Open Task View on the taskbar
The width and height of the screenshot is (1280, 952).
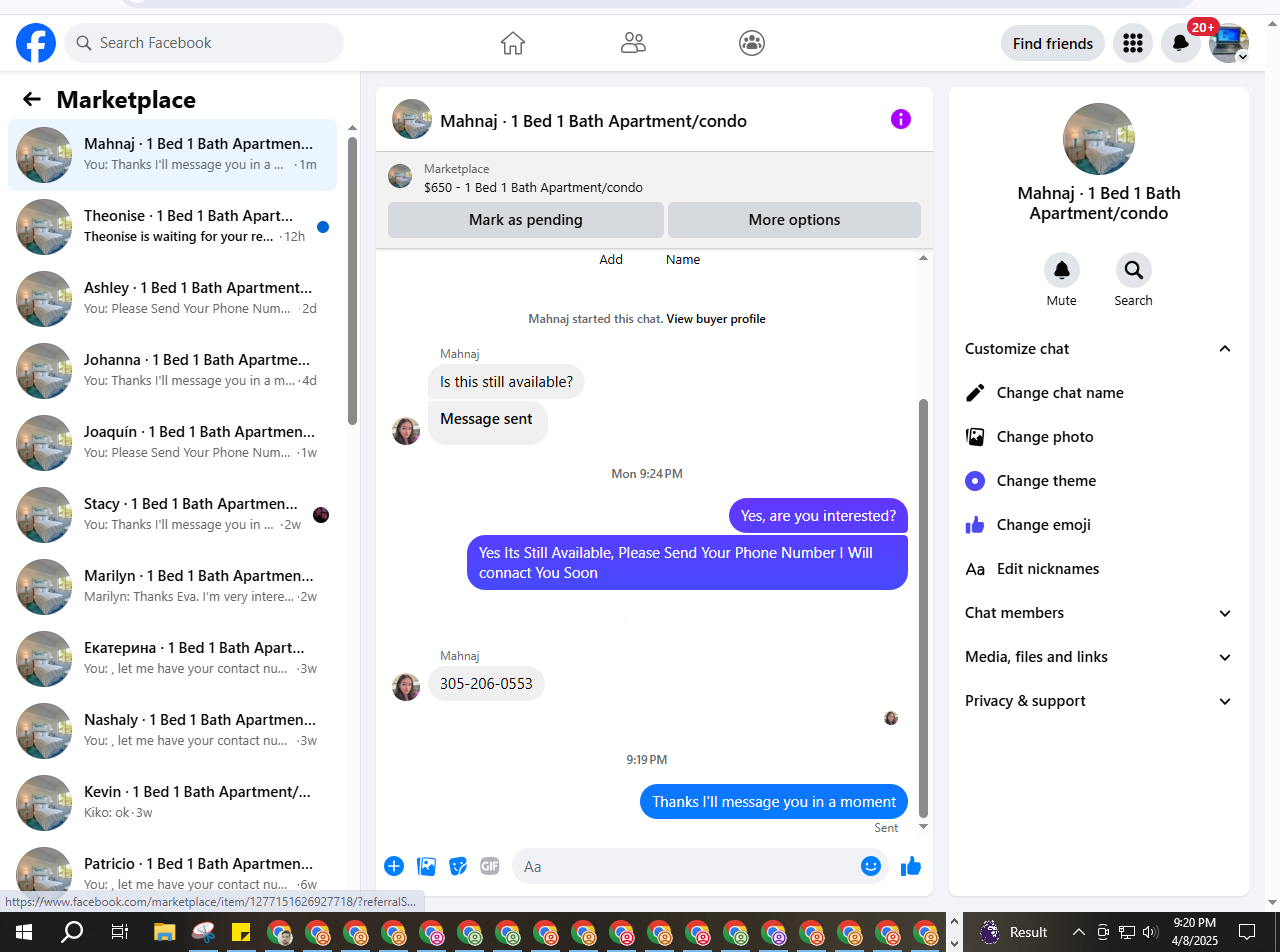pyautogui.click(x=119, y=932)
